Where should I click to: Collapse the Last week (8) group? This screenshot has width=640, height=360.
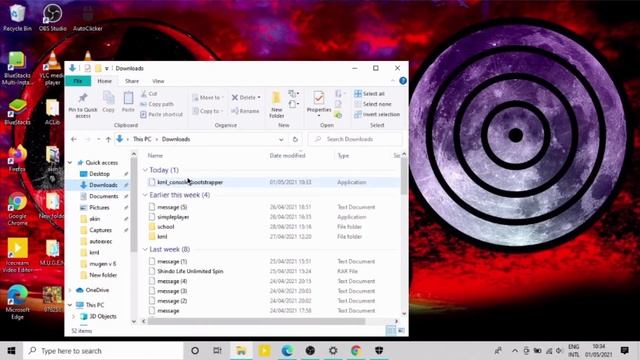click(x=145, y=249)
